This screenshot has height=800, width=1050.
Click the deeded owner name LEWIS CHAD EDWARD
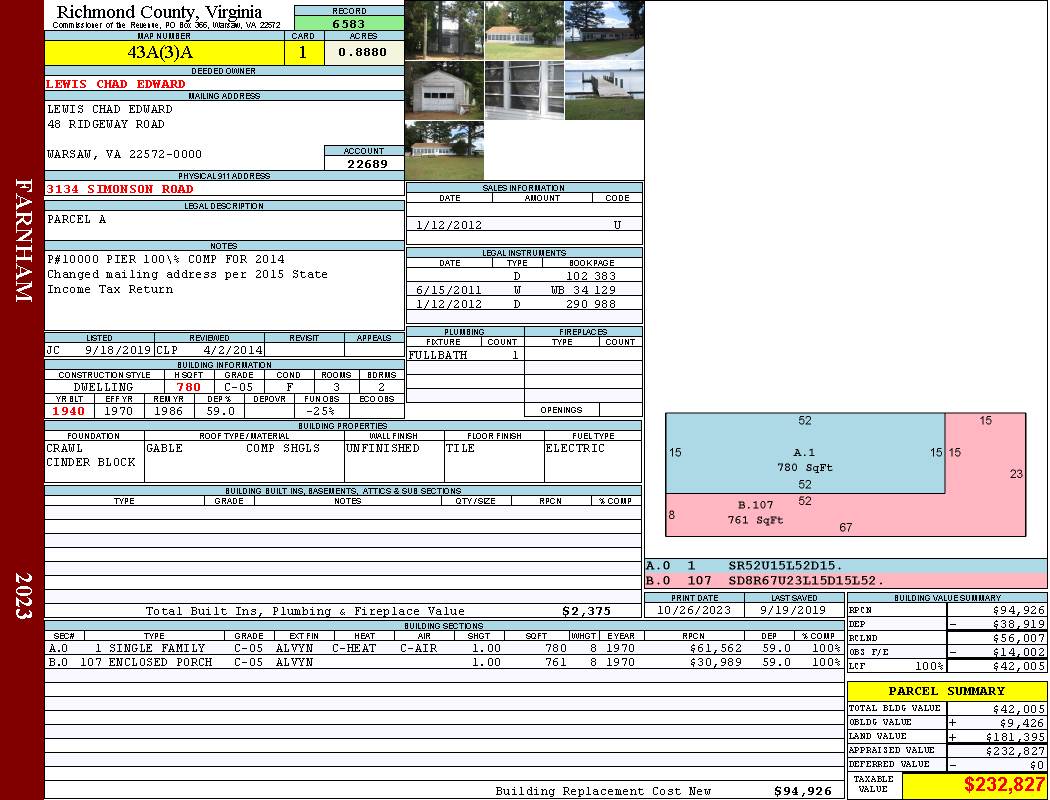[116, 84]
